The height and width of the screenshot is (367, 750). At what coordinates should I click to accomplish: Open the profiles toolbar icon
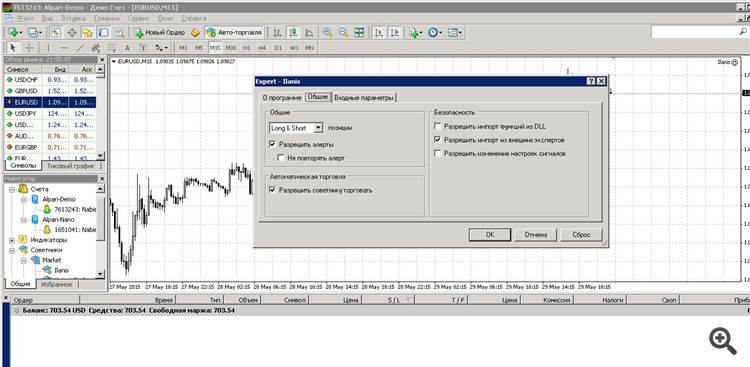[34, 33]
